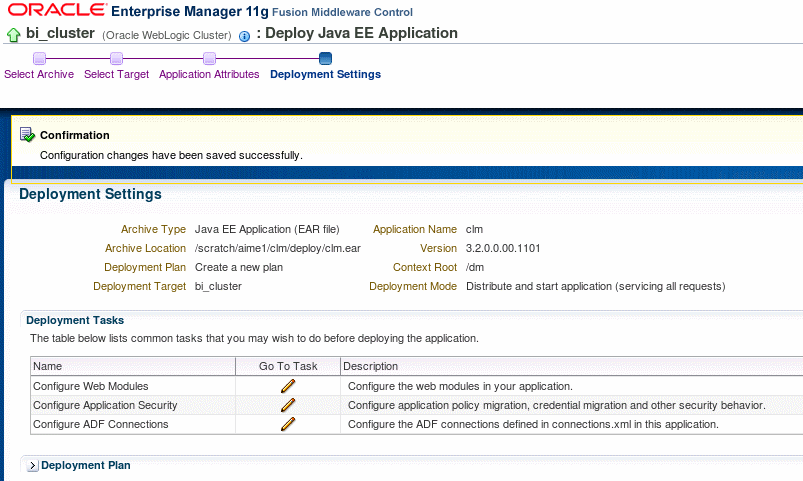This screenshot has width=803, height=481.
Task: Click the Confirmation message title
Action: click(75, 135)
